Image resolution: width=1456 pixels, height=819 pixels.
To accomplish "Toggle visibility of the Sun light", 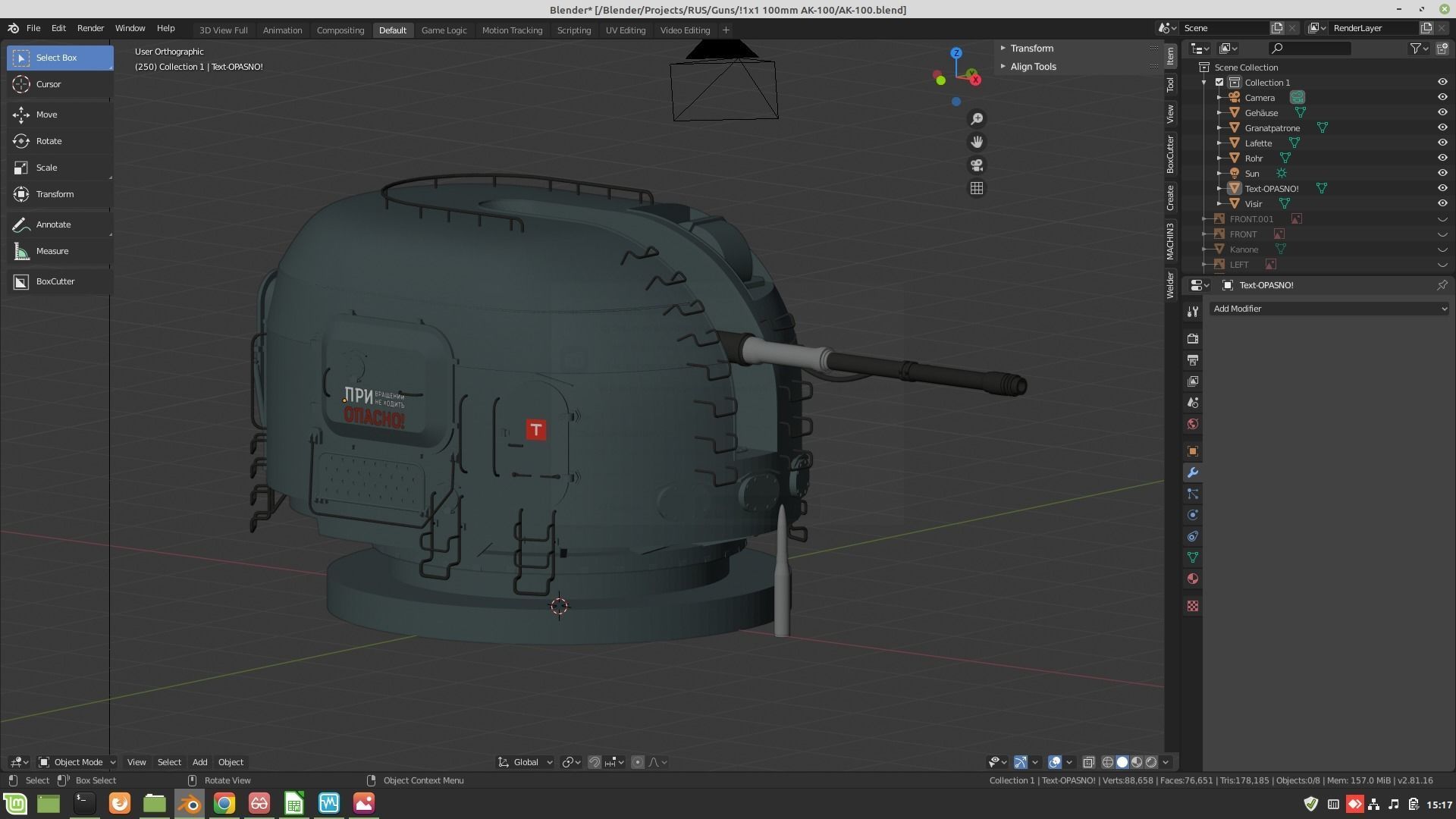I will pos(1442,173).
